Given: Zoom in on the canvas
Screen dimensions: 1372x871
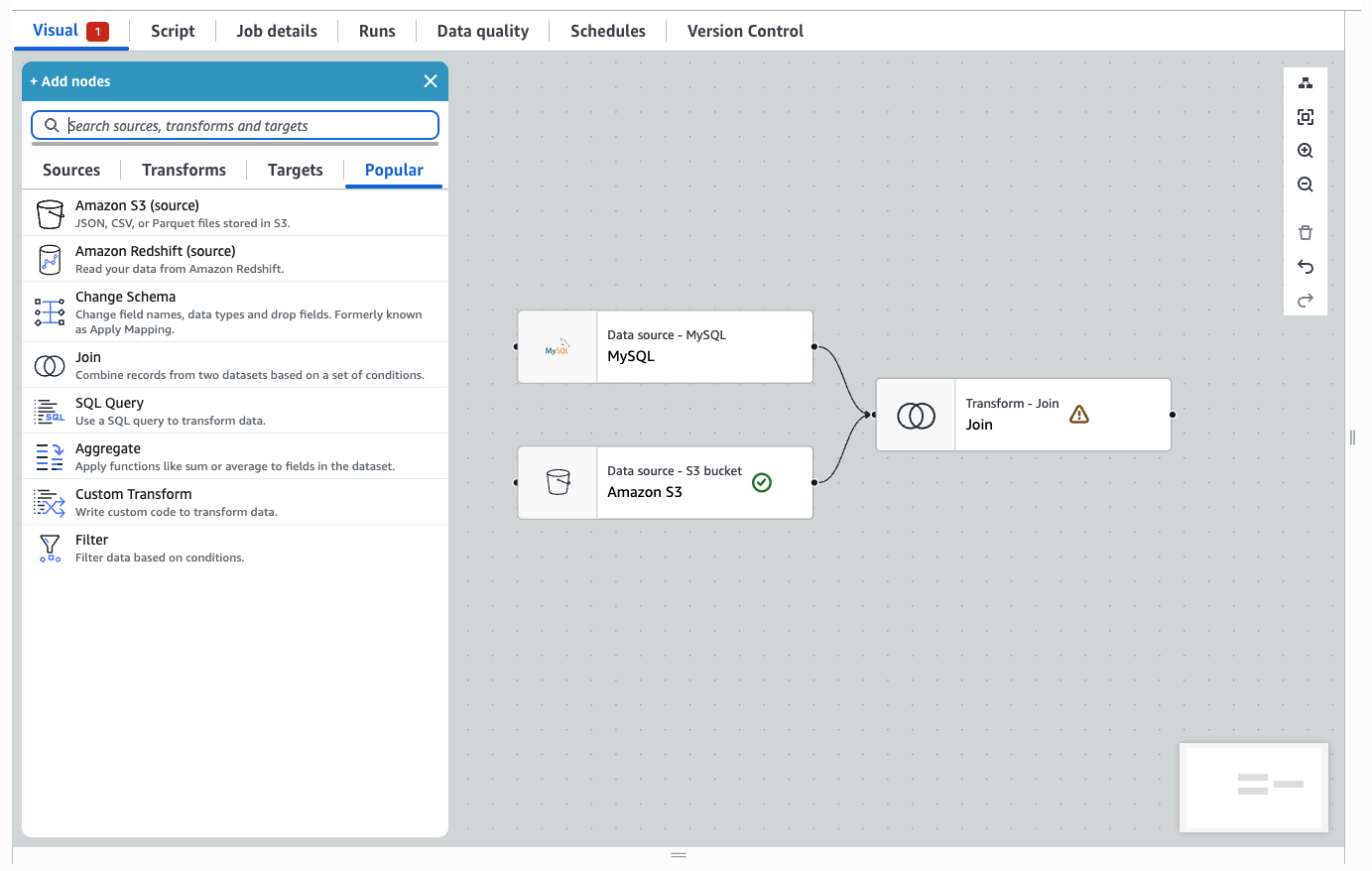Looking at the screenshot, I should coord(1306,151).
